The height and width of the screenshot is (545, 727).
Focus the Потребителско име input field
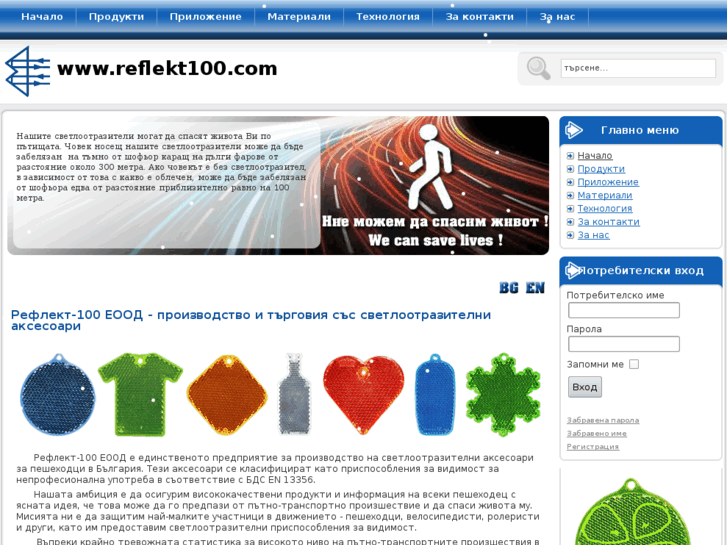[x=624, y=310]
